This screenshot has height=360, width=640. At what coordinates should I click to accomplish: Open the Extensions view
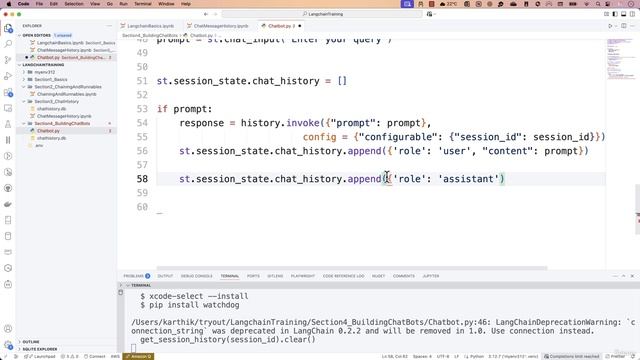(x=8, y=92)
